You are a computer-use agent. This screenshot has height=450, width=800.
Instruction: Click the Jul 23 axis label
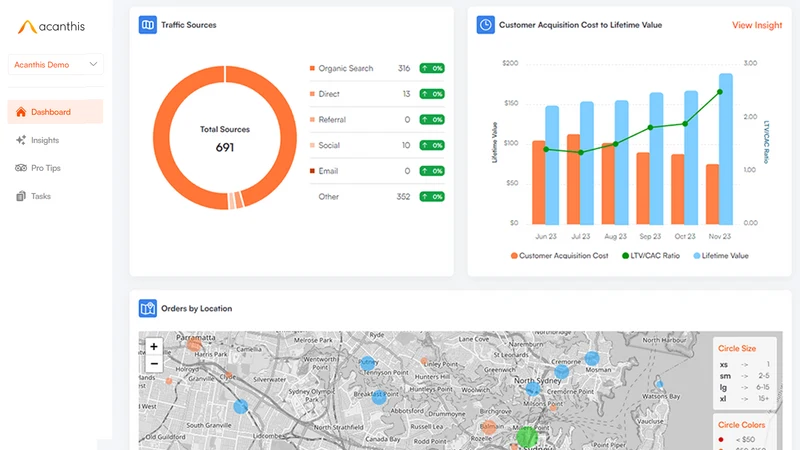tap(581, 236)
